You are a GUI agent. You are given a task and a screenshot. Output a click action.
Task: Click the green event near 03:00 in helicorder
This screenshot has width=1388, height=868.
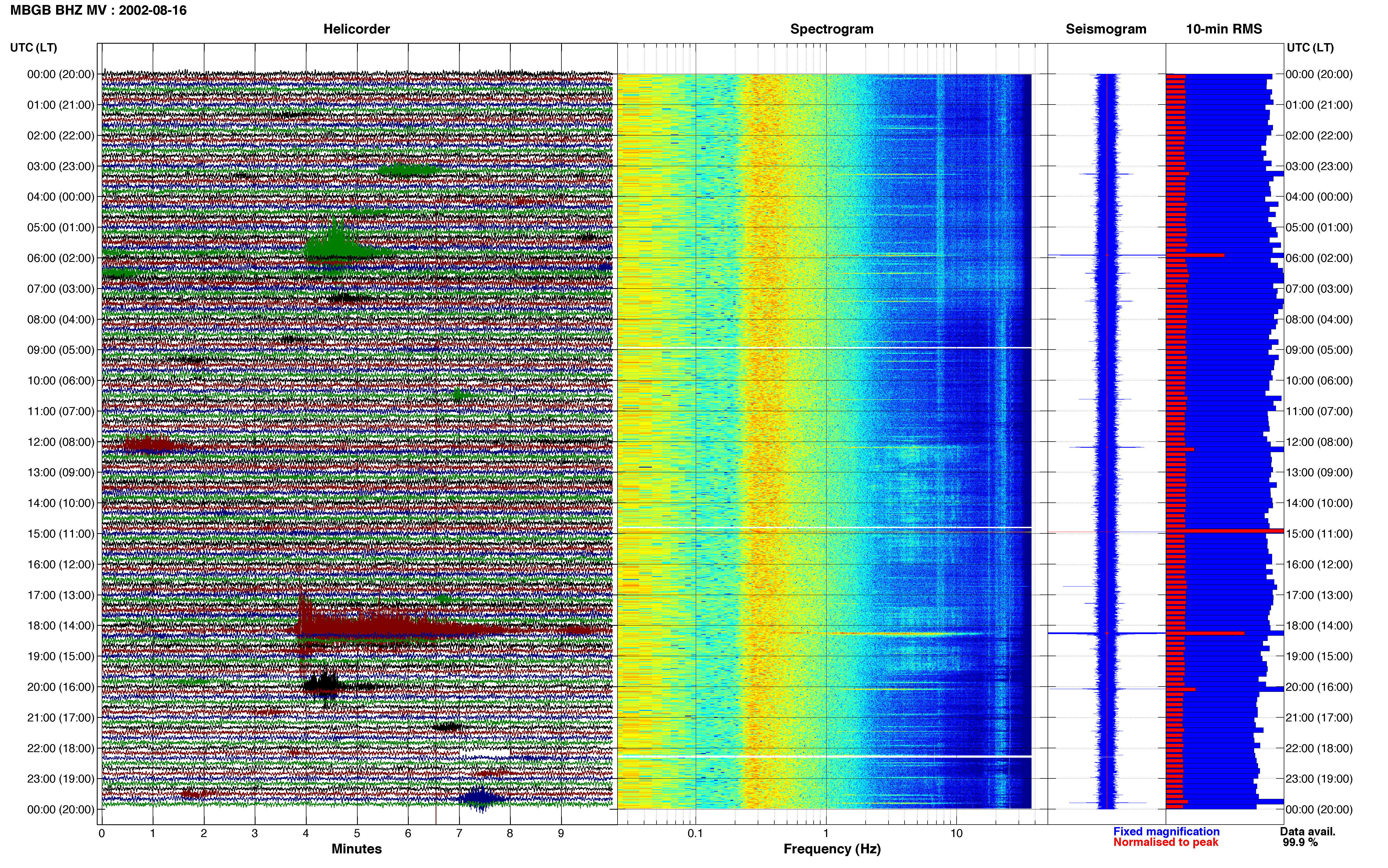409,170
